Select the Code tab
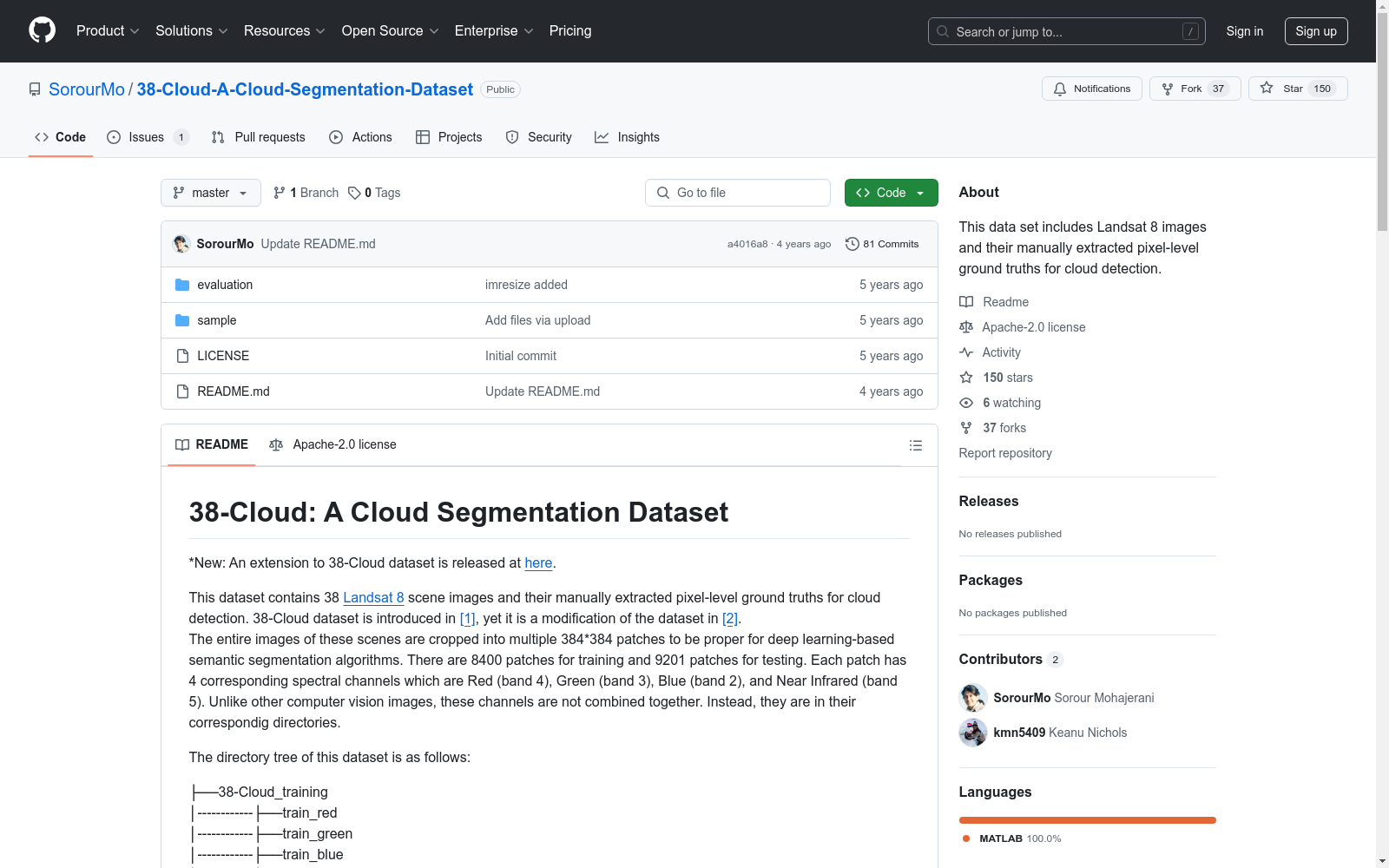This screenshot has width=1389, height=868. click(x=61, y=137)
